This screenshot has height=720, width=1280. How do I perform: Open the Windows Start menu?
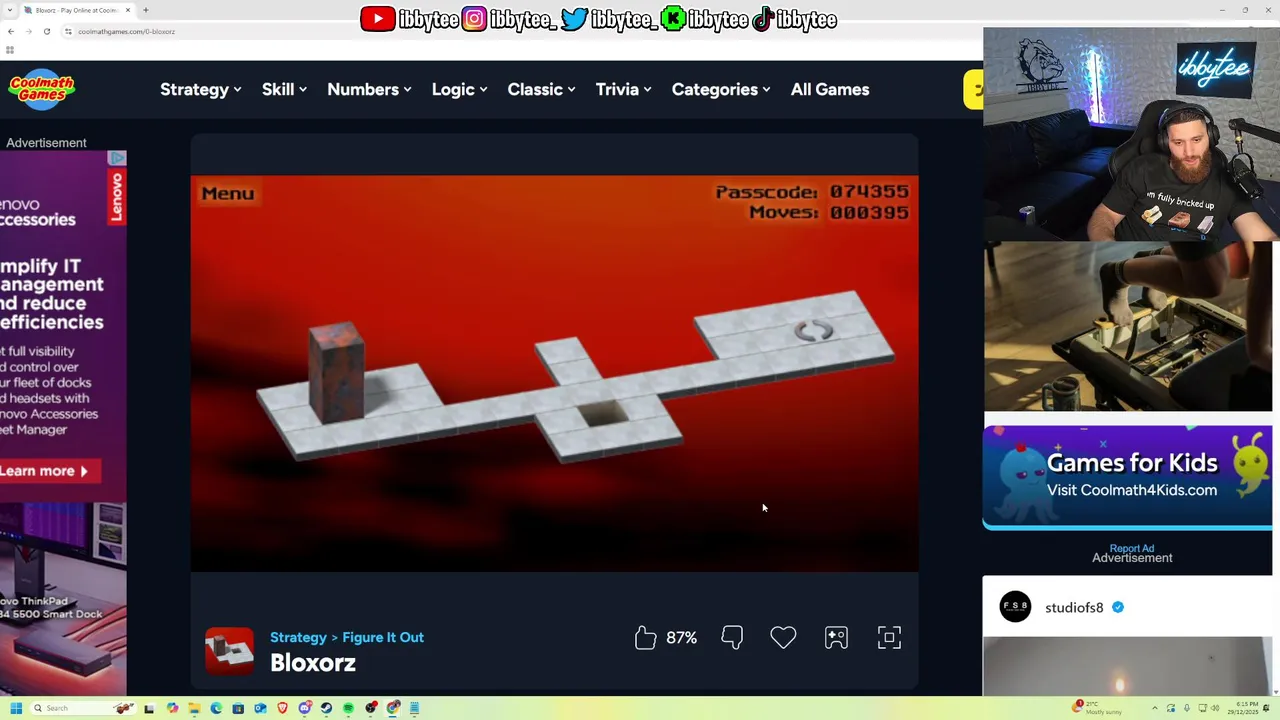click(16, 708)
